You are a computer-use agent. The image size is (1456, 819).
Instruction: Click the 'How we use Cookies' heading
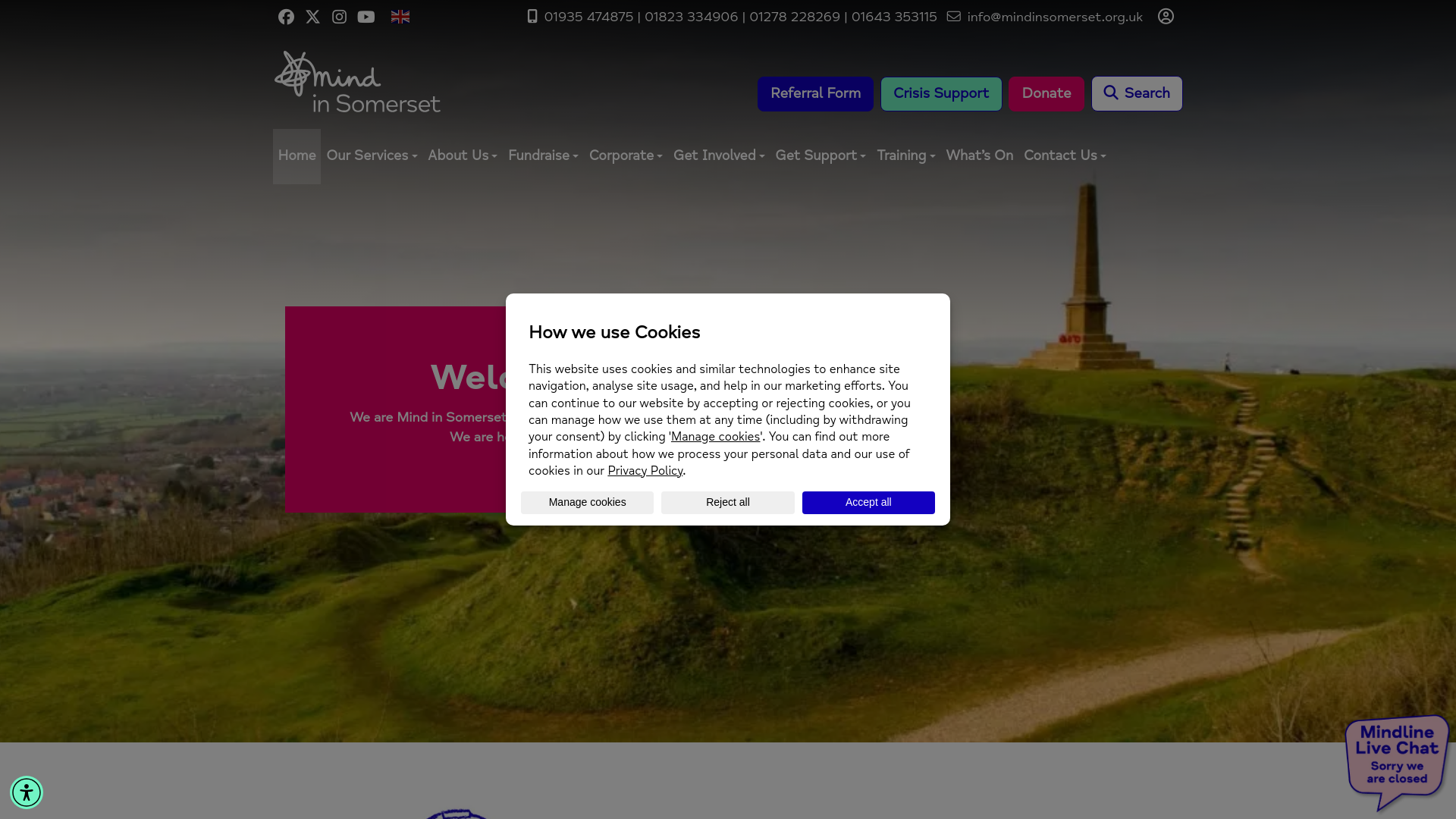pos(614,333)
